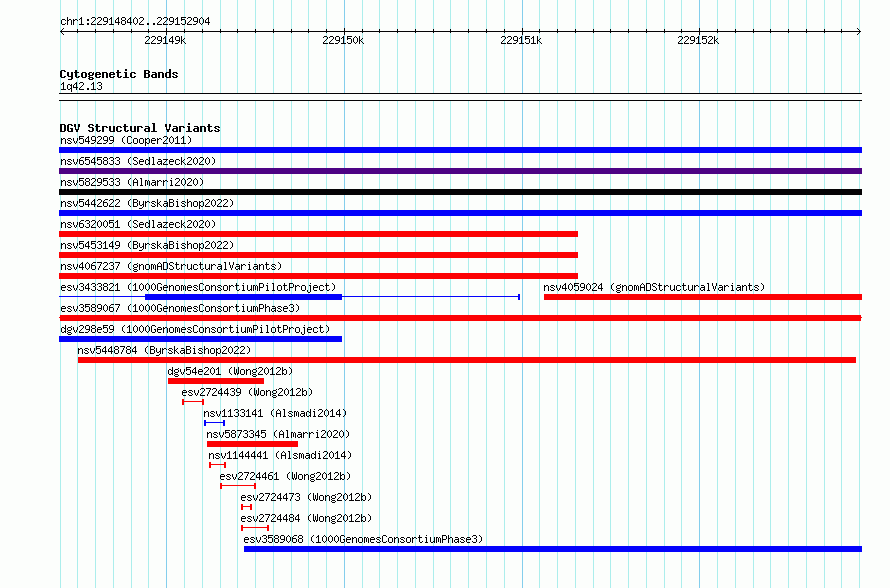The width and height of the screenshot is (890, 588).
Task: Open nsv1133141 (Alsmadi2014) label
Action: click(275, 413)
